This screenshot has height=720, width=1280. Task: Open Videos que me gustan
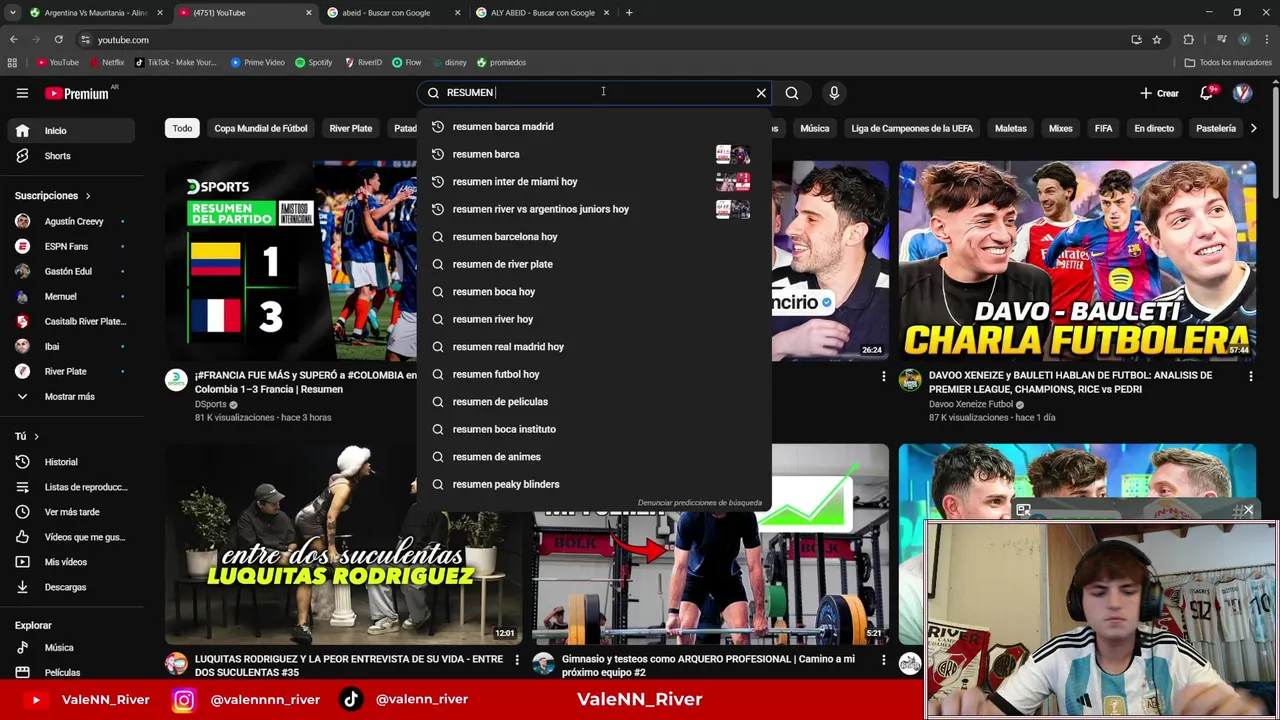coord(70,537)
